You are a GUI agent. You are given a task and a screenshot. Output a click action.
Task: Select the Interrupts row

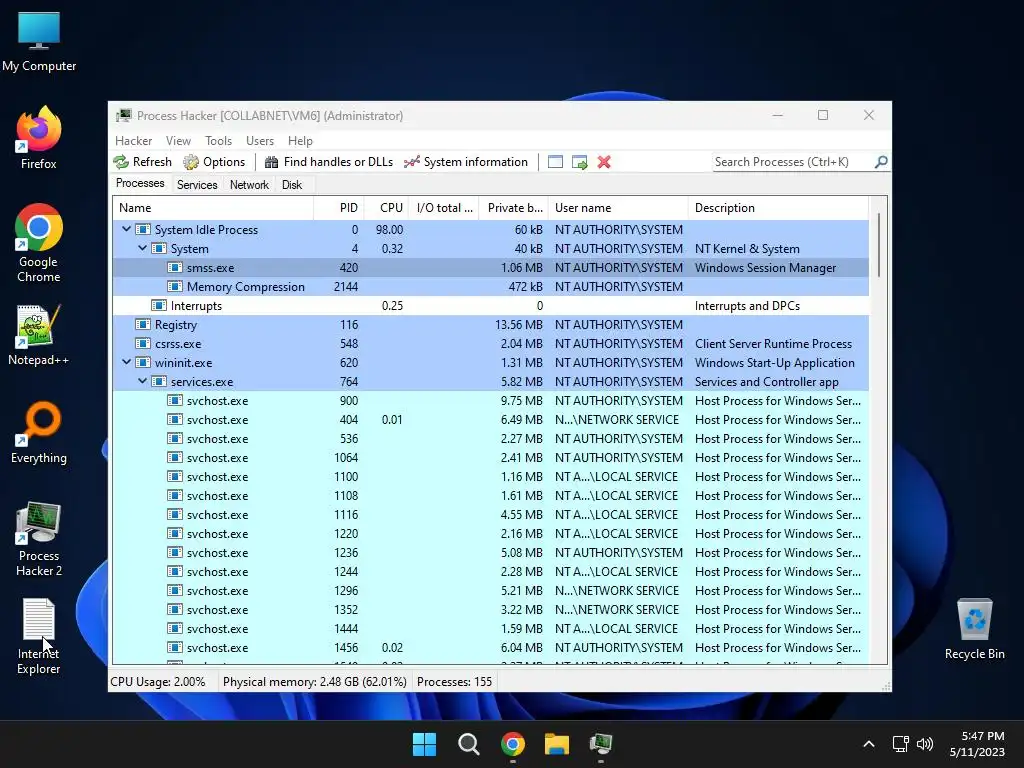click(x=490, y=306)
